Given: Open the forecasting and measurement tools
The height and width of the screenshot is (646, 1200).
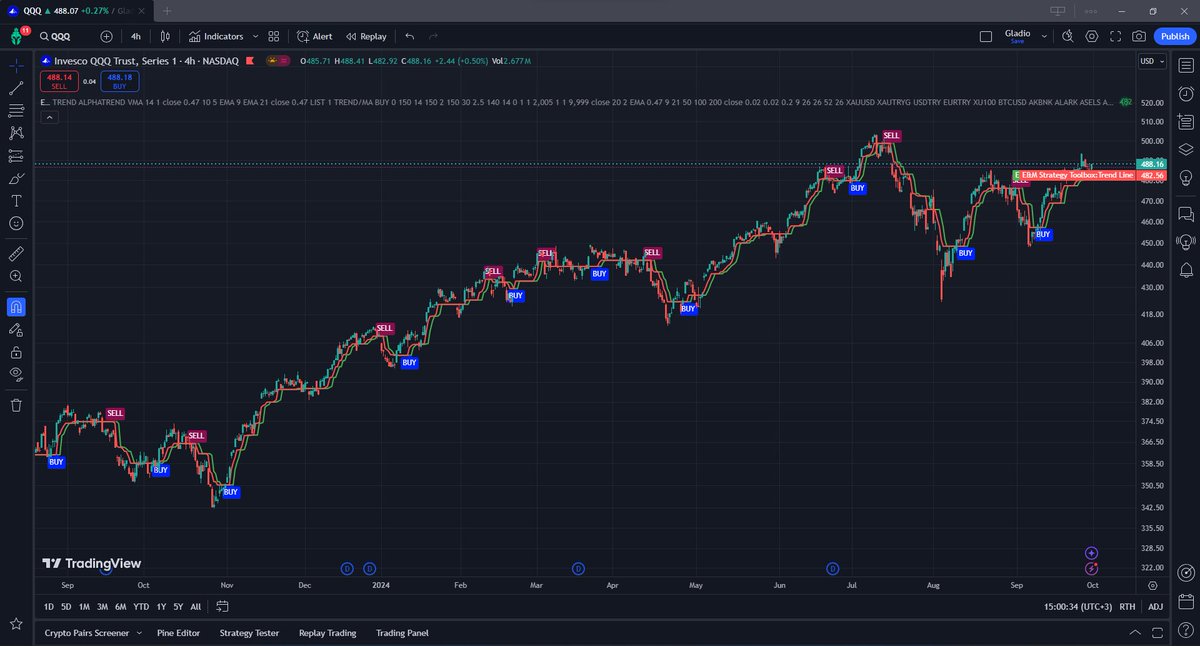Looking at the screenshot, I should coord(16,156).
